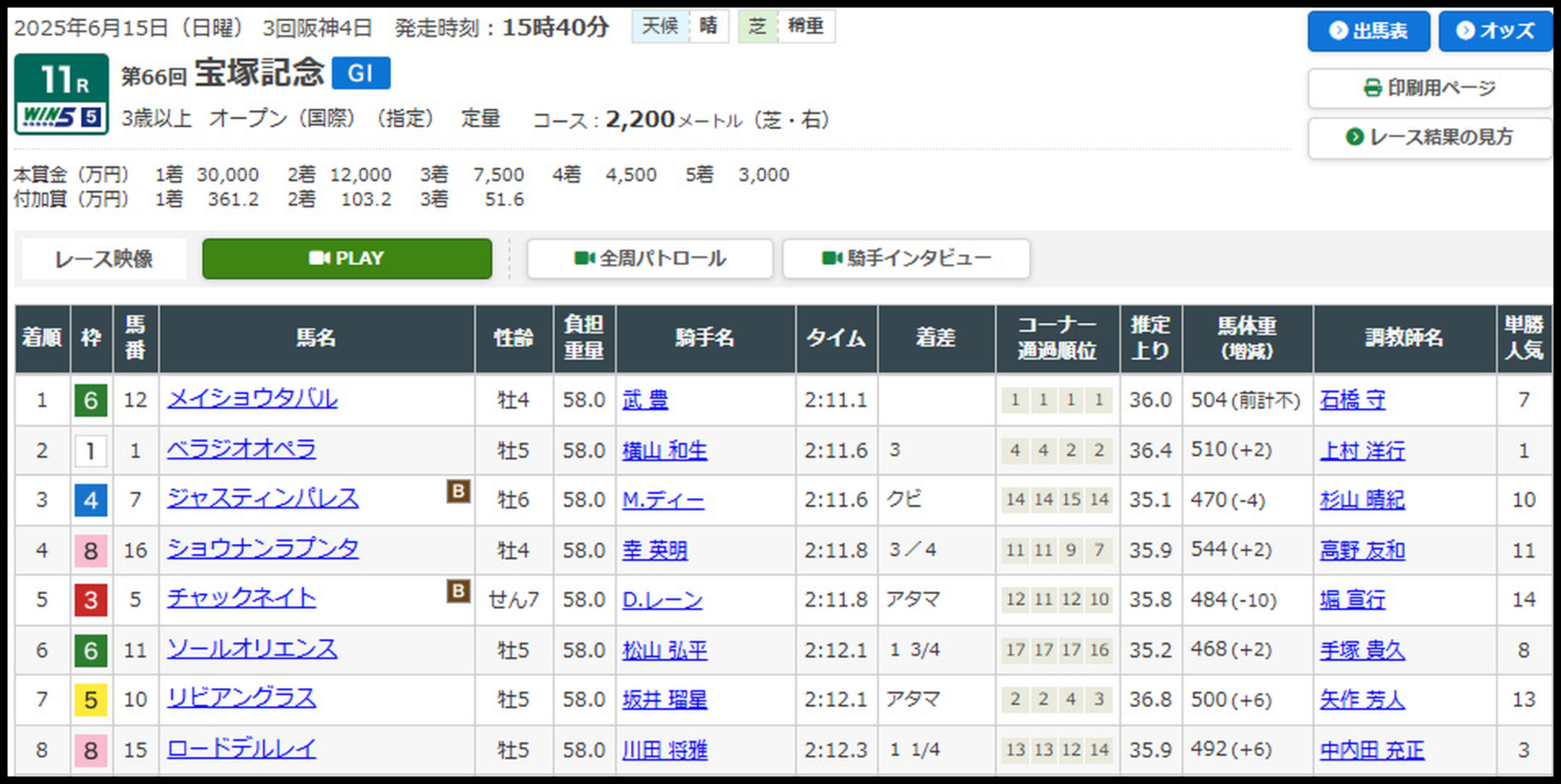This screenshot has width=1561, height=784.
Task: Open jockey 武 豊 profile
Action: (645, 400)
